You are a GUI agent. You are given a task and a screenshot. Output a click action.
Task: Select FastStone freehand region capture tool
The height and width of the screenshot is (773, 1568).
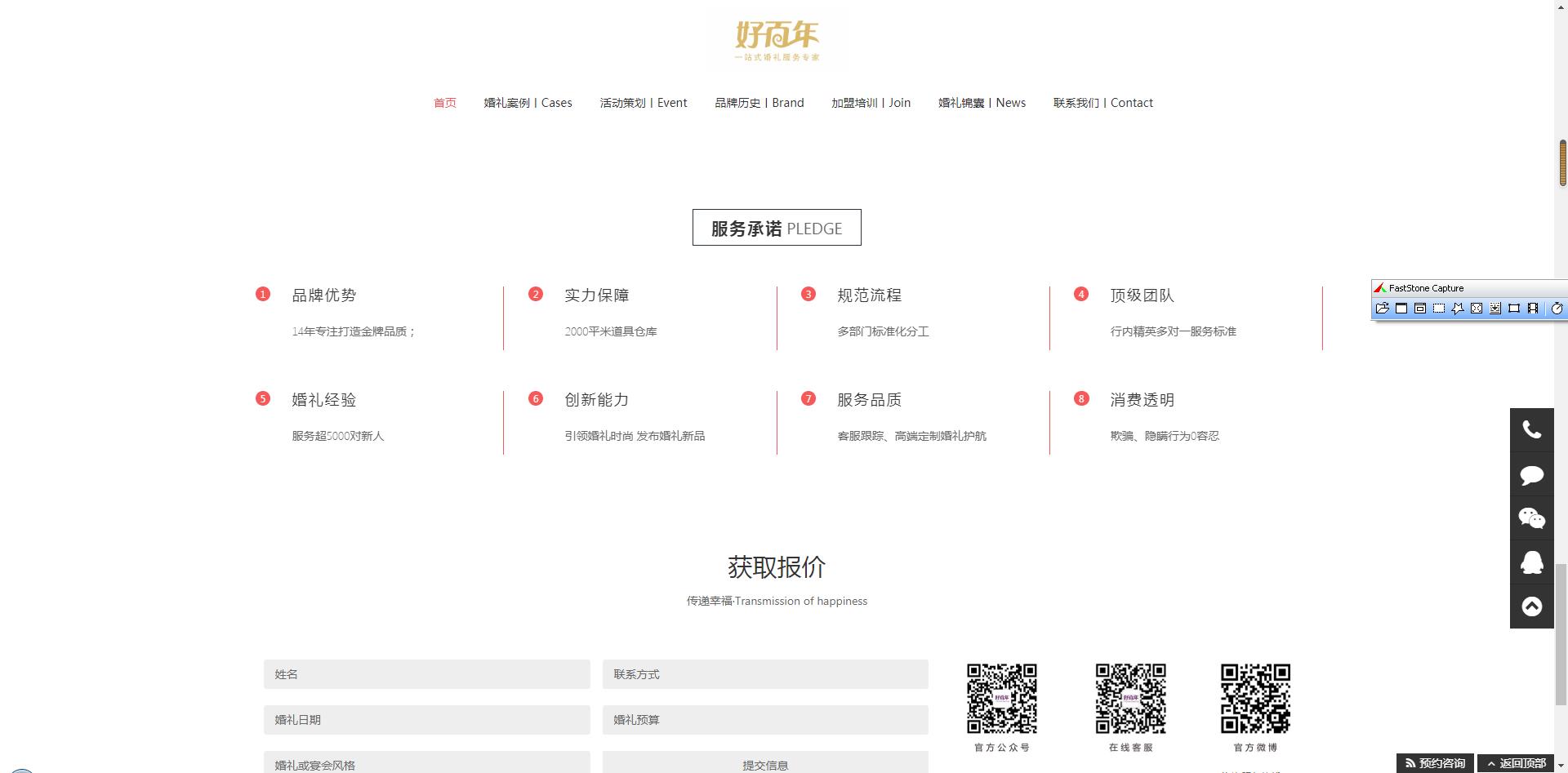click(1458, 309)
